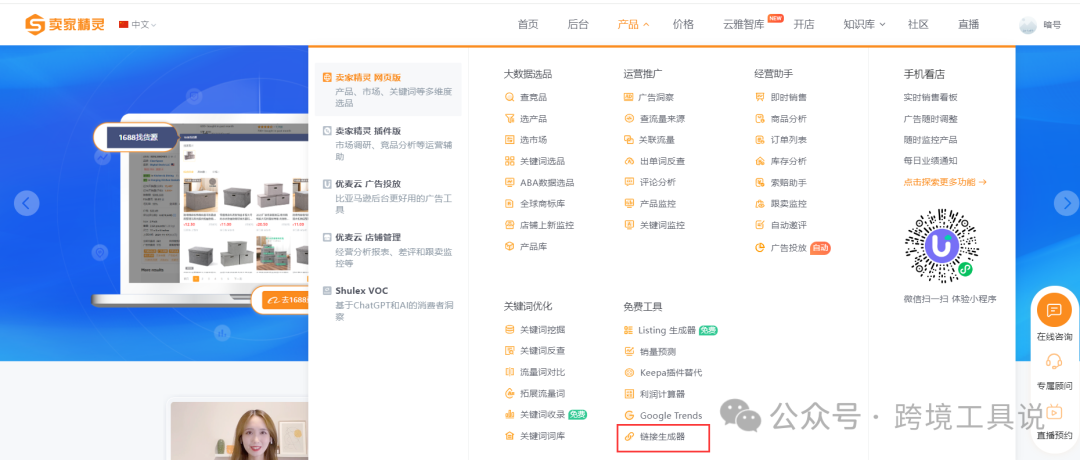Image resolution: width=1080 pixels, height=460 pixels.
Task: Click the mini program QR code
Action: [942, 244]
